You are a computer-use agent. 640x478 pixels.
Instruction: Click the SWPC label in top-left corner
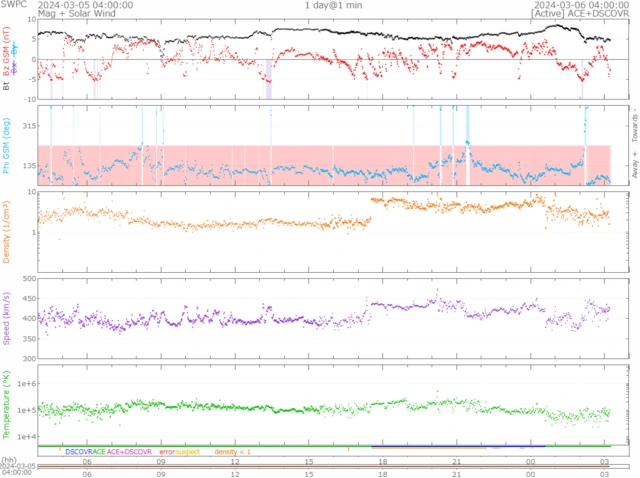pos(13,5)
